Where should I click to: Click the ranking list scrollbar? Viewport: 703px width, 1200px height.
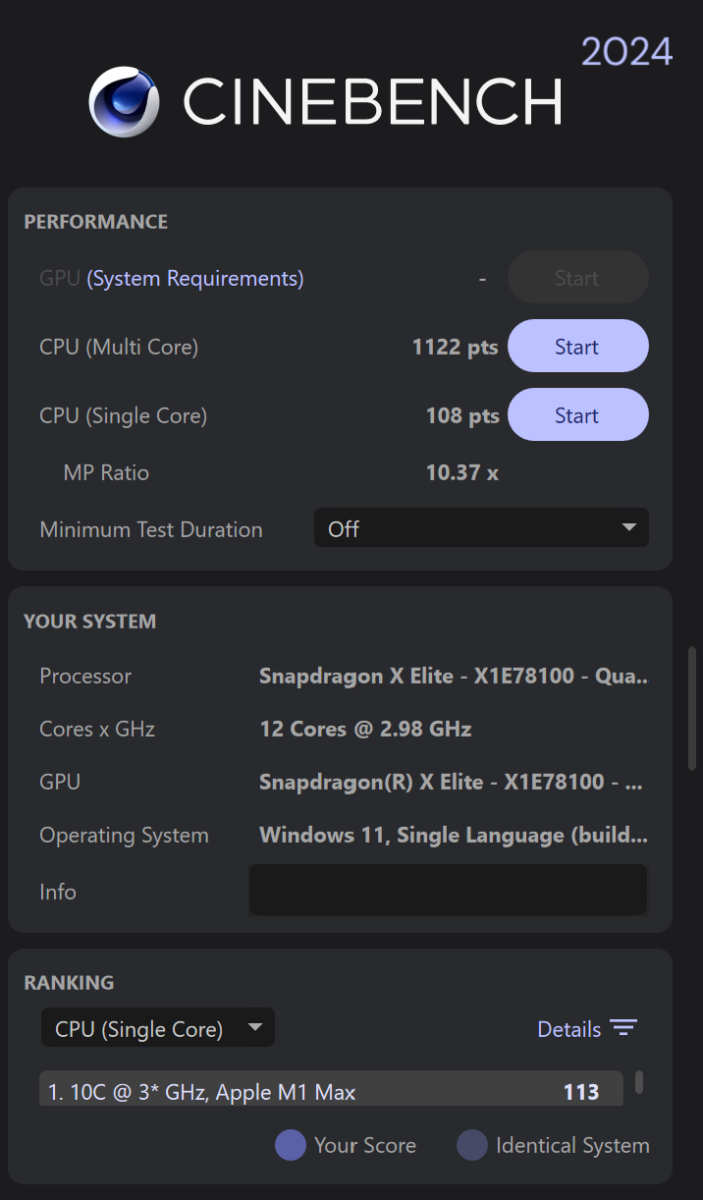[x=638, y=1082]
